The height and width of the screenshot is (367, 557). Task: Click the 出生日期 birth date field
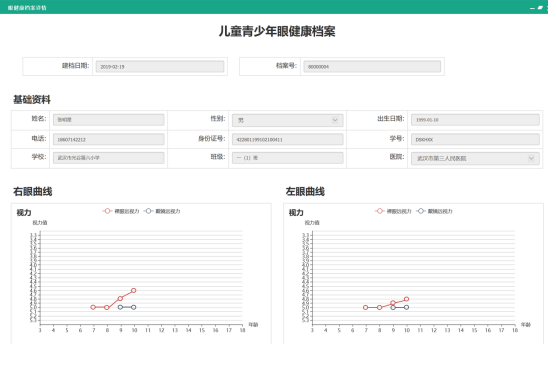[475, 120]
